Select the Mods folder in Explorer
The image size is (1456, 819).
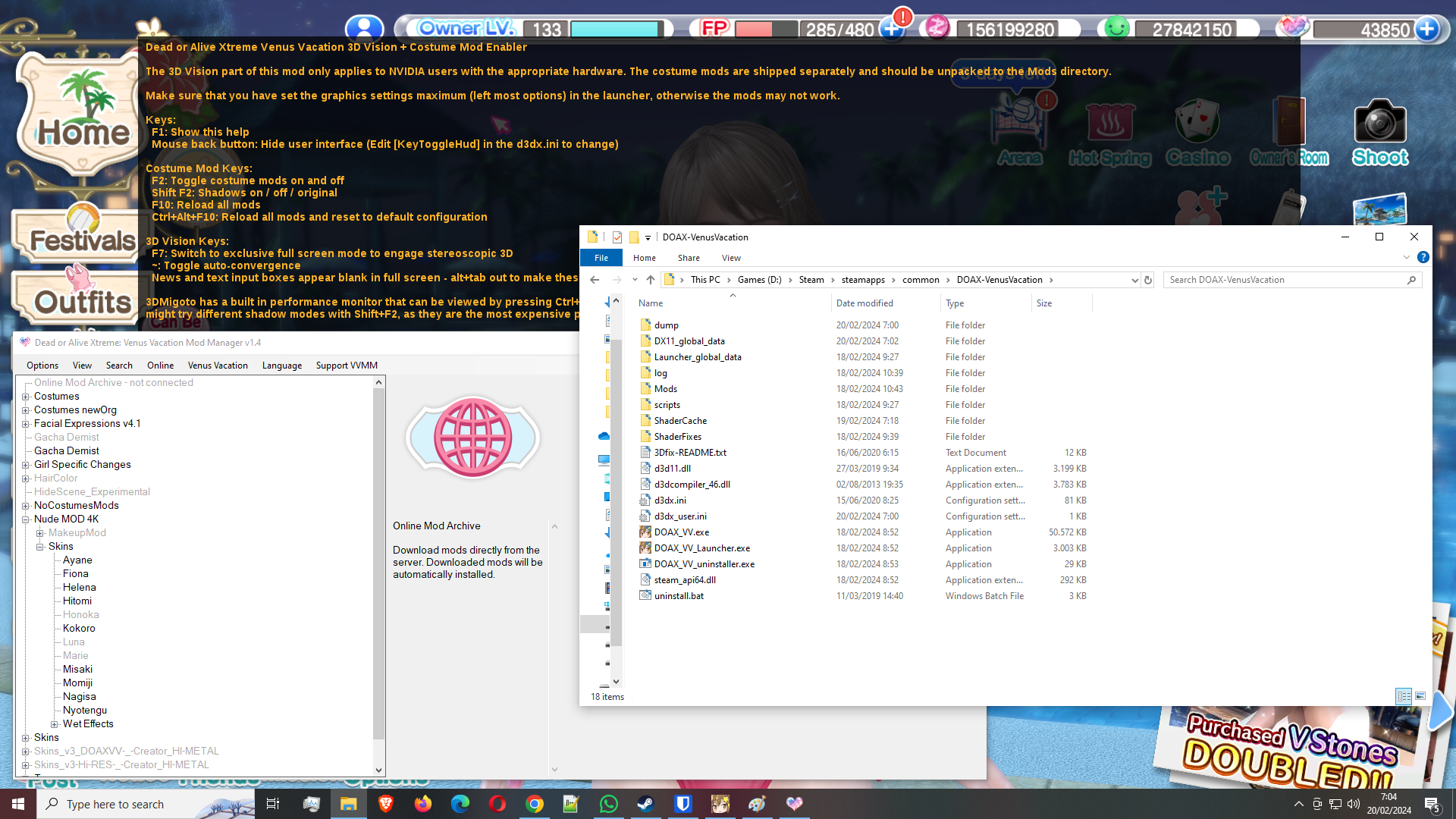click(x=665, y=389)
